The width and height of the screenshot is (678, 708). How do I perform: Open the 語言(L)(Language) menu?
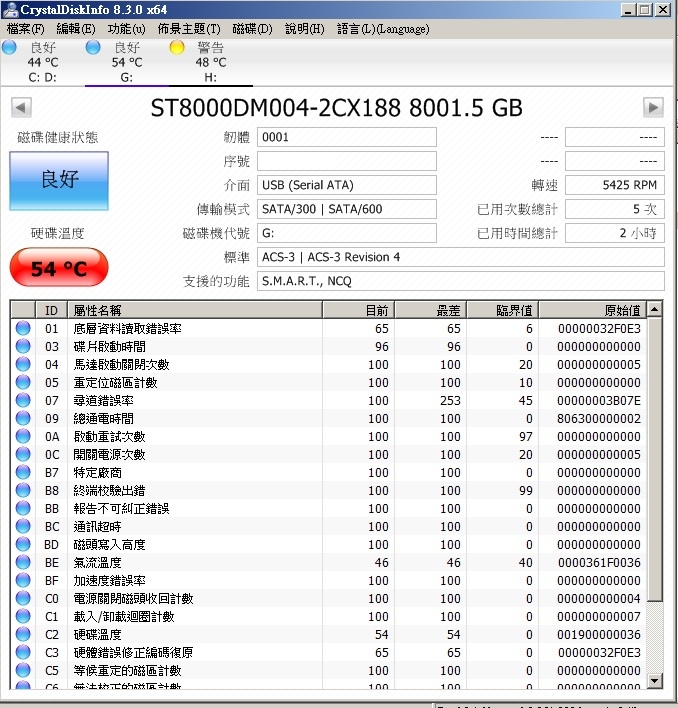(383, 29)
